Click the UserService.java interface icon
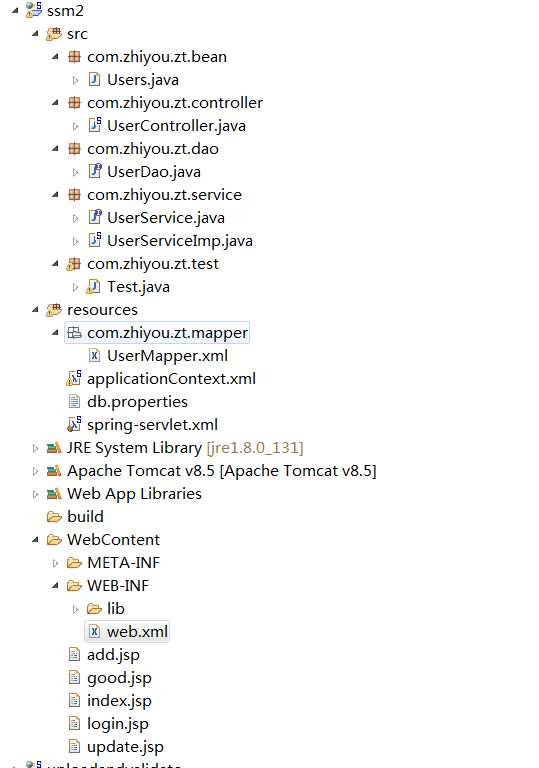Screen dimensions: 539x768 [x=95, y=217]
